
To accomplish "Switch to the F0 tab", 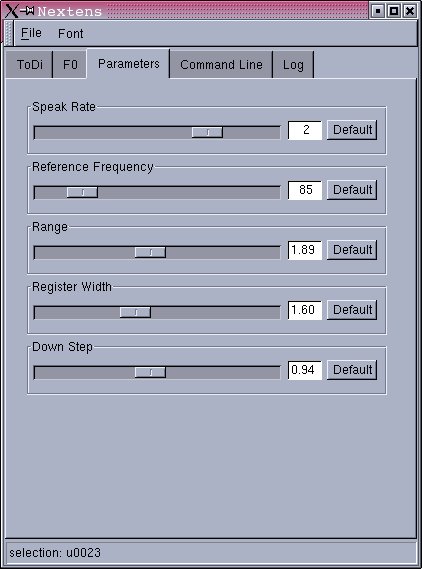I will pyautogui.click(x=70, y=65).
